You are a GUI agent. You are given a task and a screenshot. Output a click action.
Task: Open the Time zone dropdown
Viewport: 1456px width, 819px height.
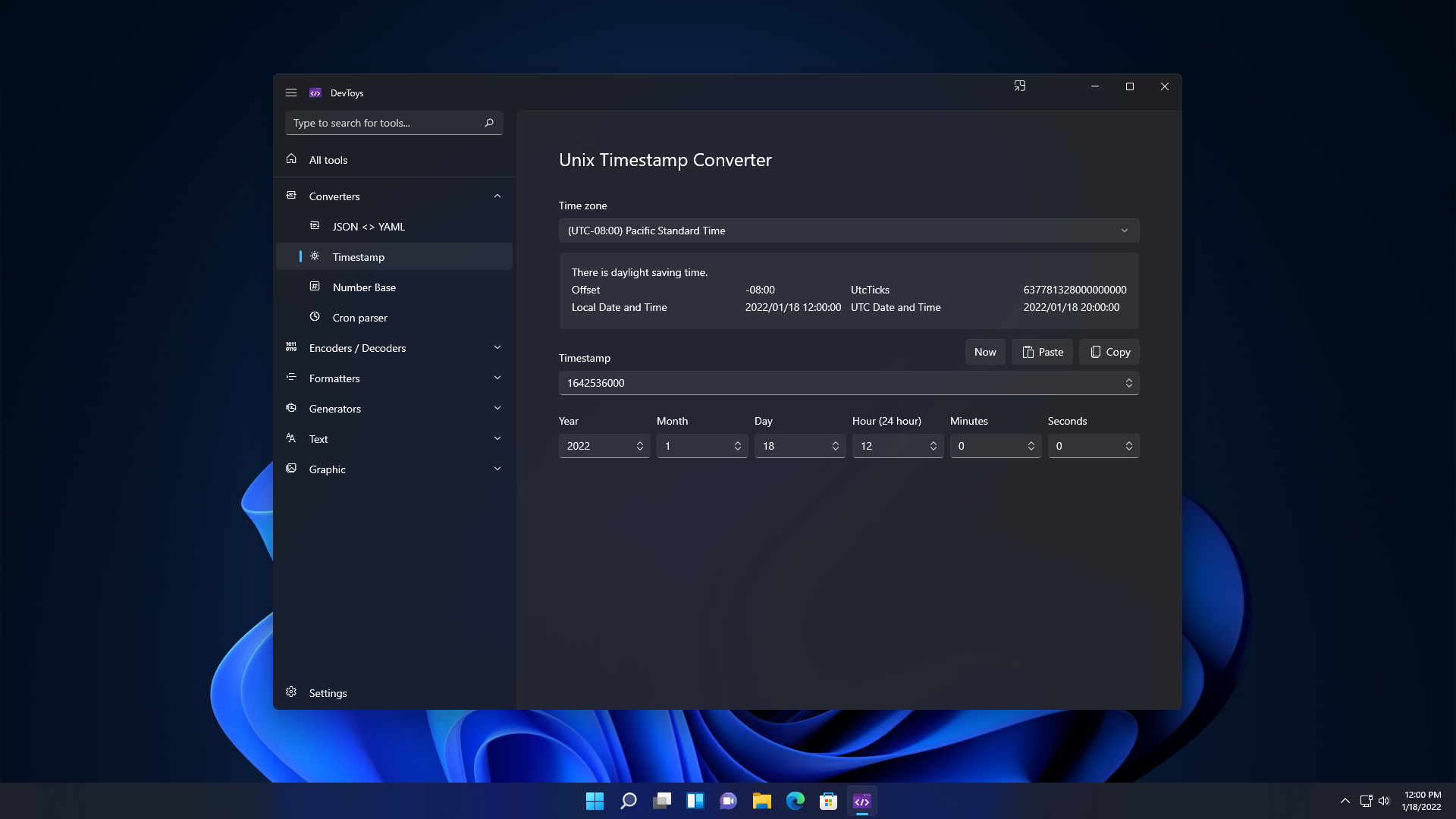[849, 231]
